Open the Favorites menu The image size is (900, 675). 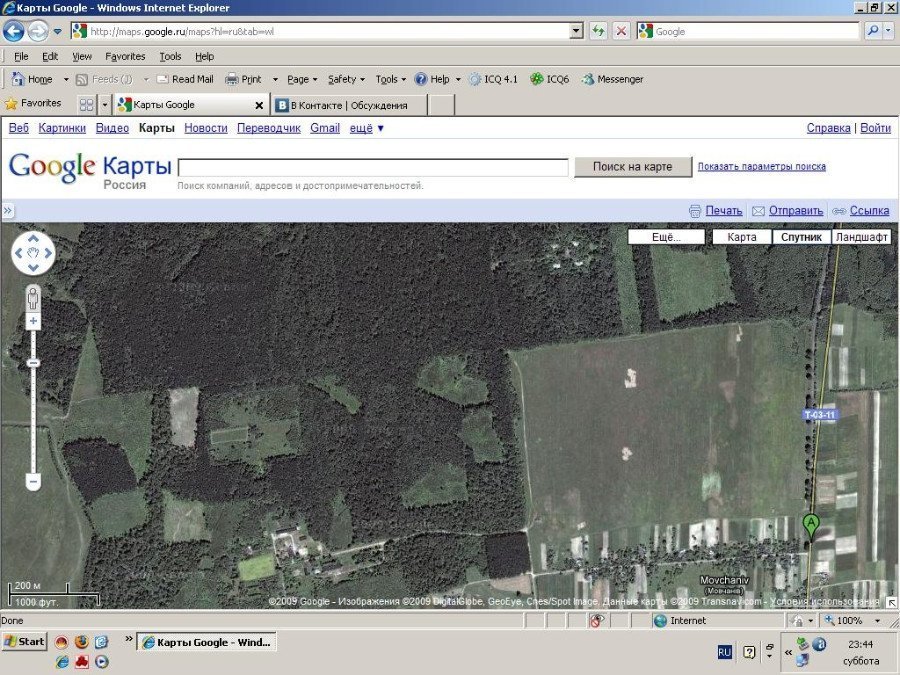(x=125, y=57)
